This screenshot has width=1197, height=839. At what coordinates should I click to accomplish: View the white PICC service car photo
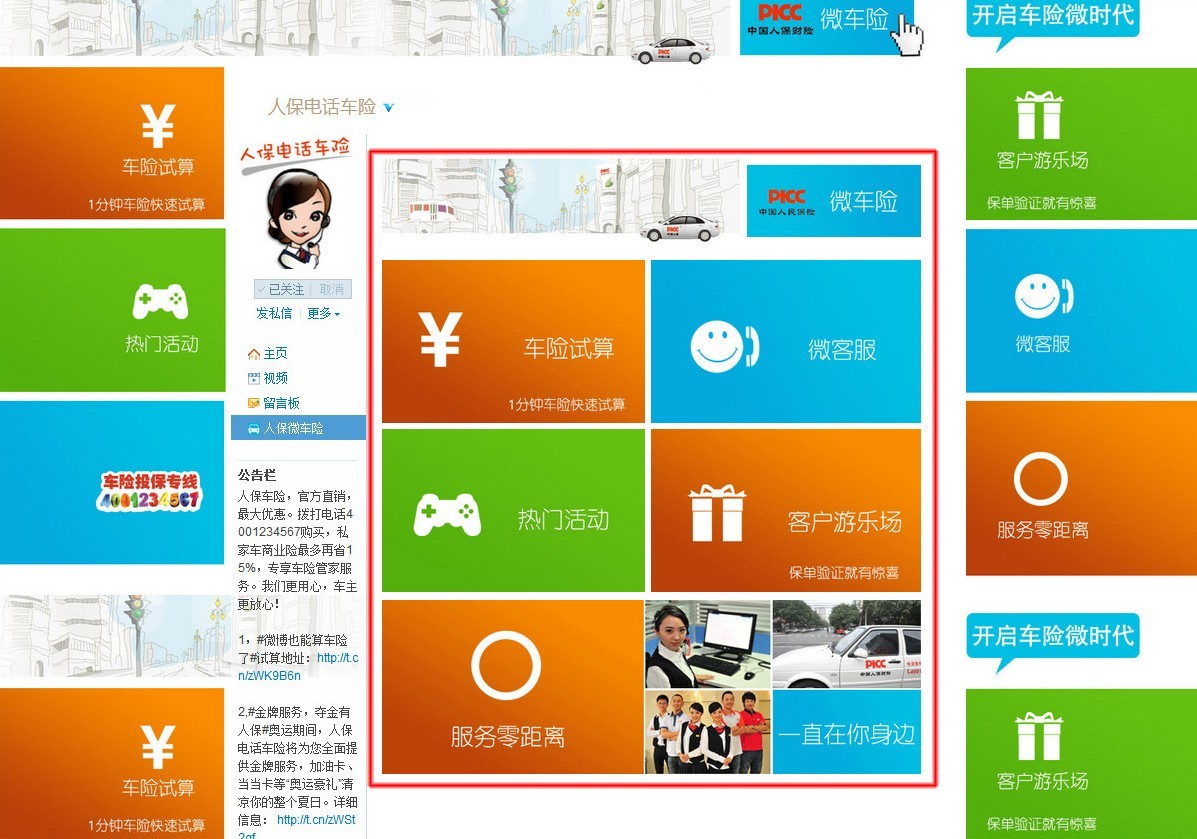pyautogui.click(x=847, y=644)
